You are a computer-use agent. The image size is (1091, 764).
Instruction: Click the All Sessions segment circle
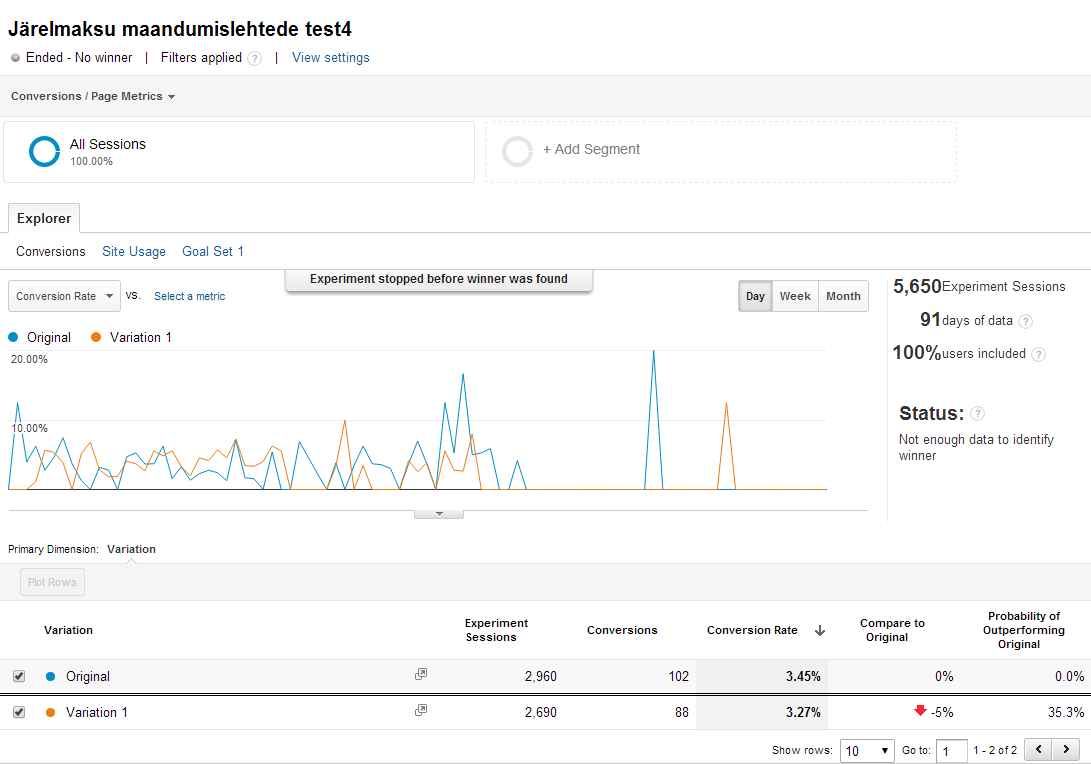pos(45,151)
